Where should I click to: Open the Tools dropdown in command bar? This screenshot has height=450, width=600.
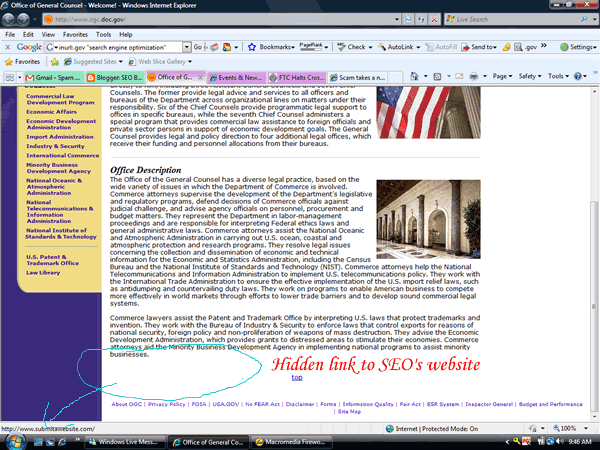pos(558,76)
